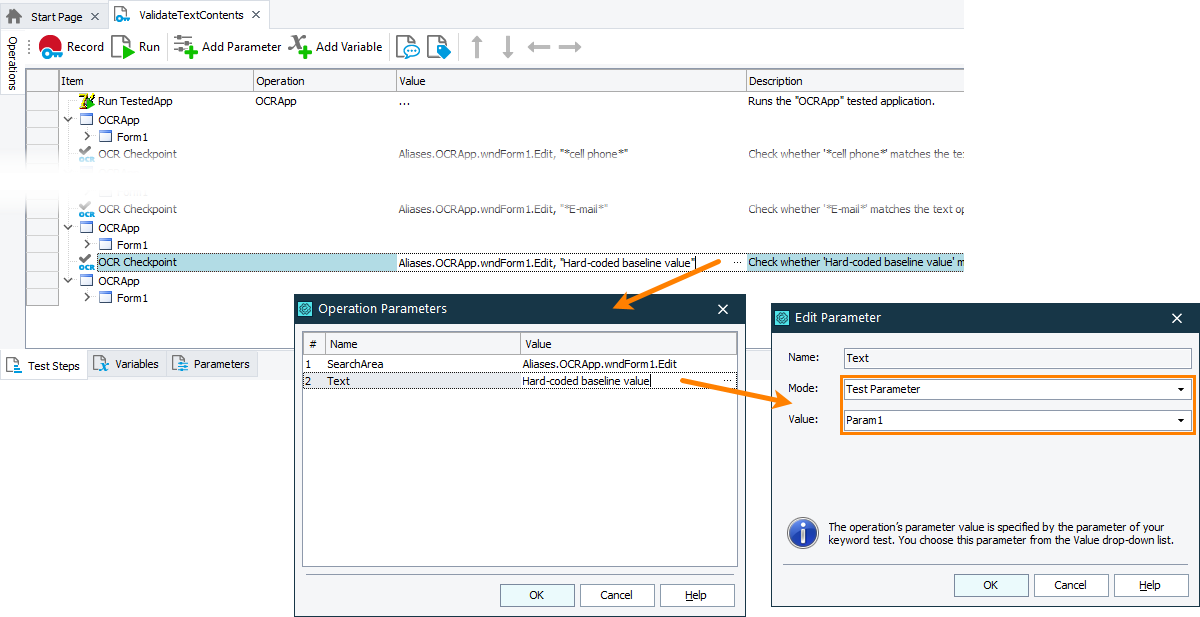Click the OCR icon of E-mail checkpoint
This screenshot has height=617, width=1200.
[86, 209]
